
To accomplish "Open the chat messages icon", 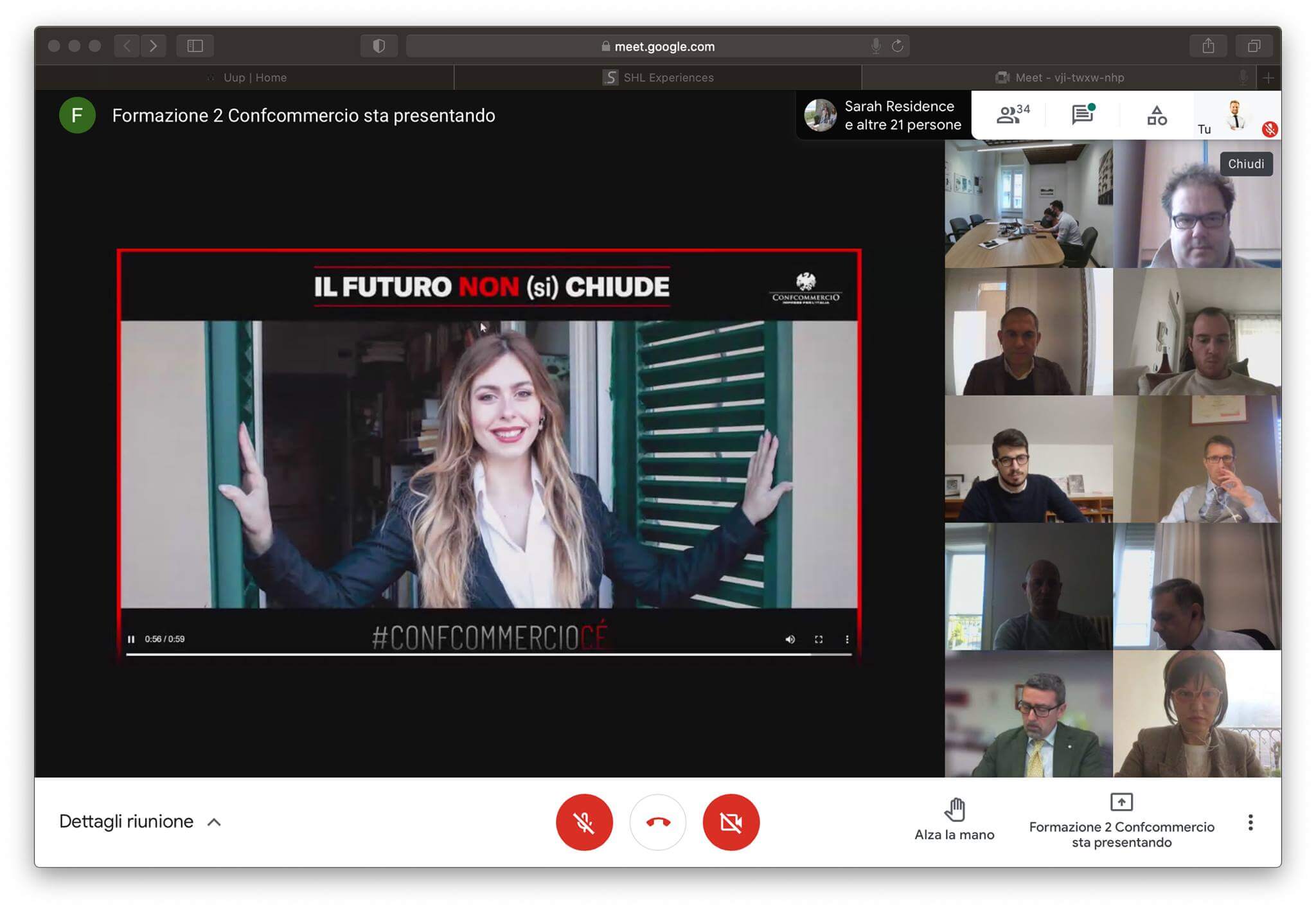I will (1083, 114).
